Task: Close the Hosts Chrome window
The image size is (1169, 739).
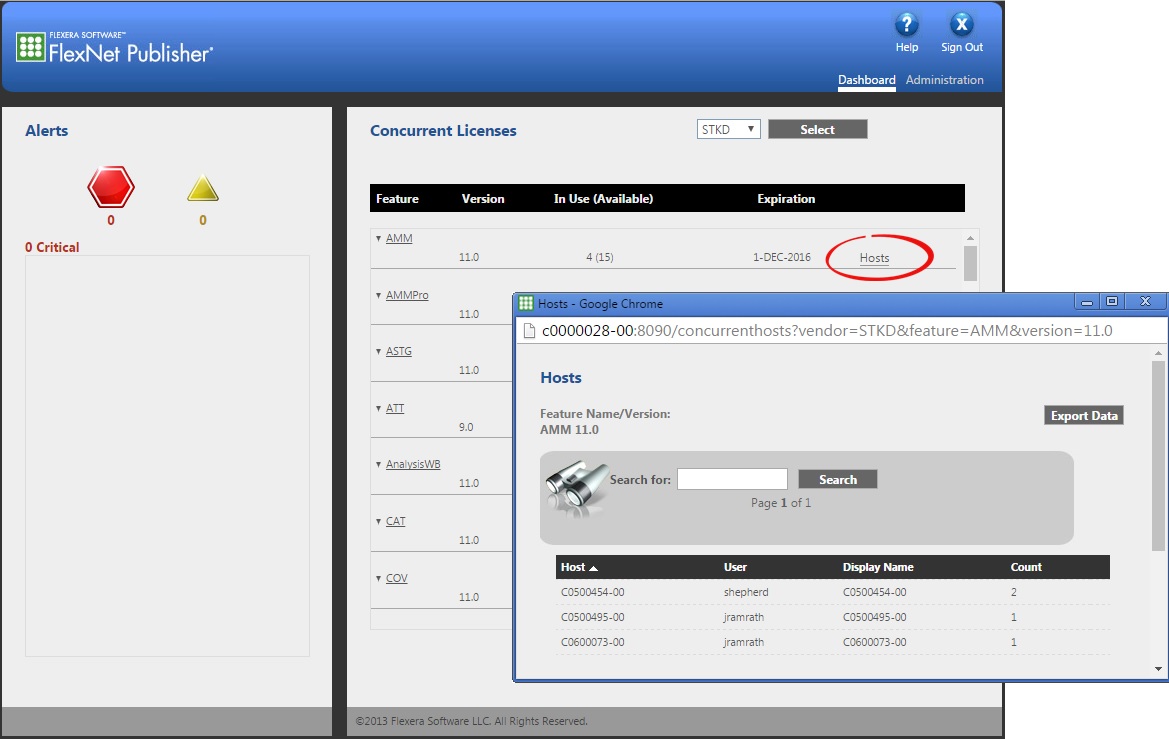Action: (x=1146, y=301)
